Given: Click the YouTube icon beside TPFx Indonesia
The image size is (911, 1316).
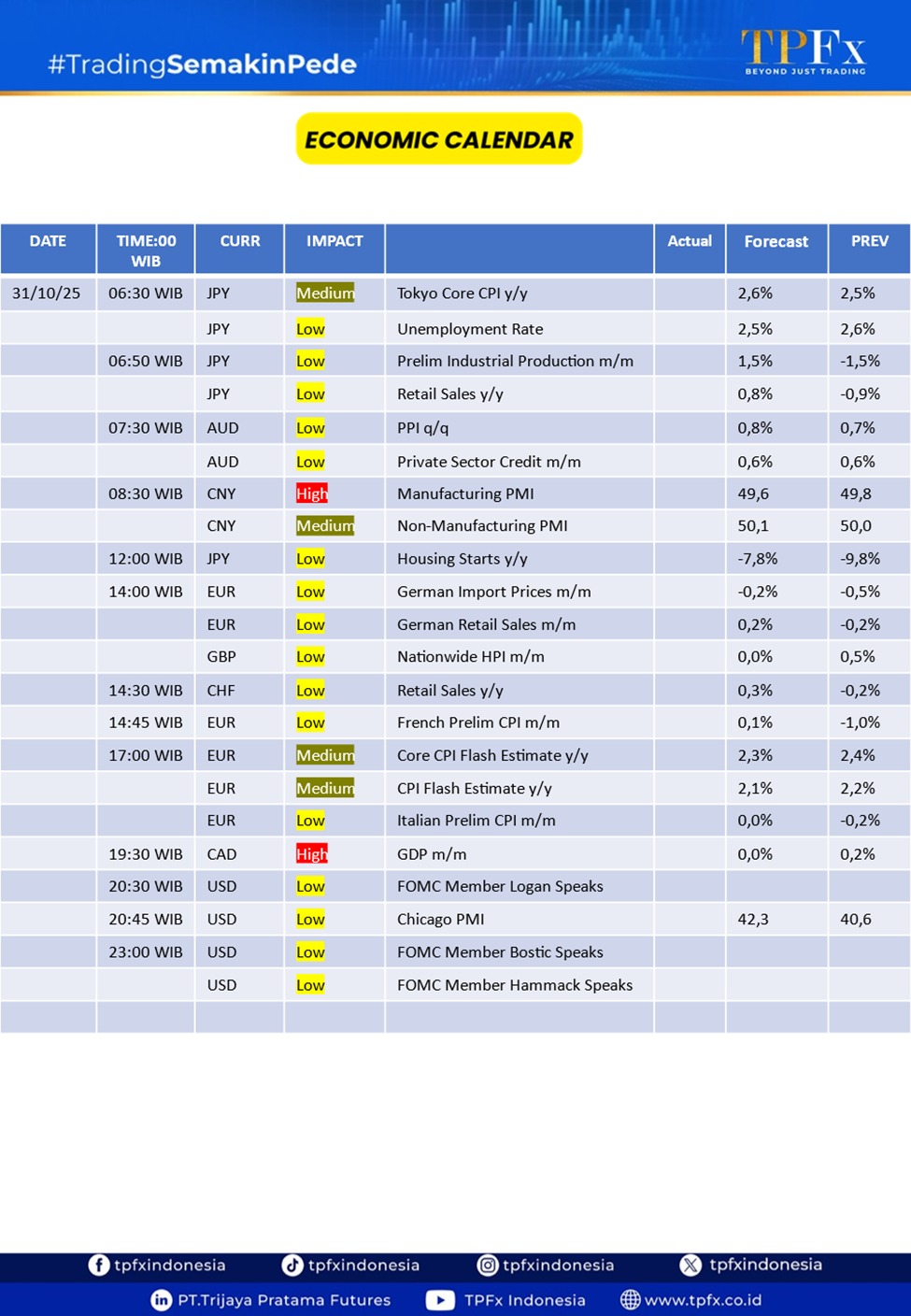Looking at the screenshot, I should click(x=440, y=1300).
